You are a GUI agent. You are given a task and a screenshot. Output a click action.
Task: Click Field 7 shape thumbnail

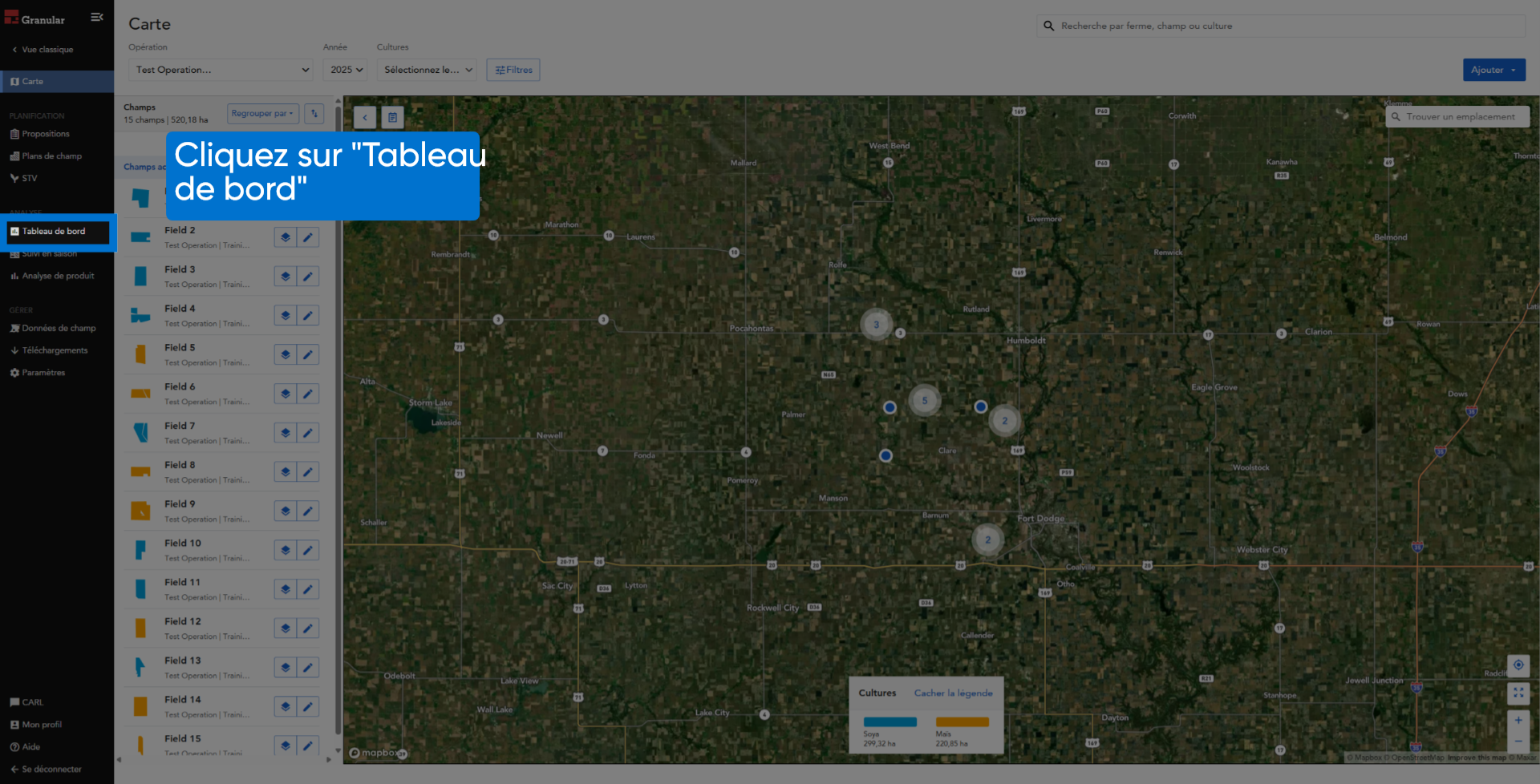coord(140,433)
